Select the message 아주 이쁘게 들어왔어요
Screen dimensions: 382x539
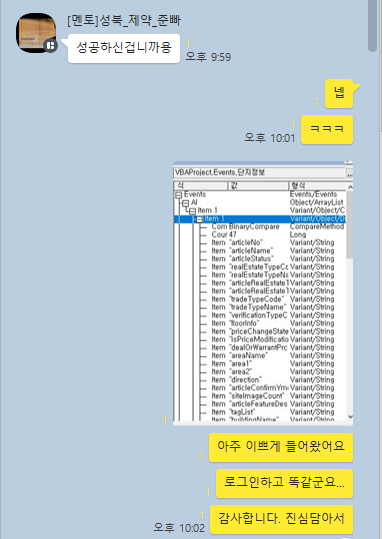(281, 447)
